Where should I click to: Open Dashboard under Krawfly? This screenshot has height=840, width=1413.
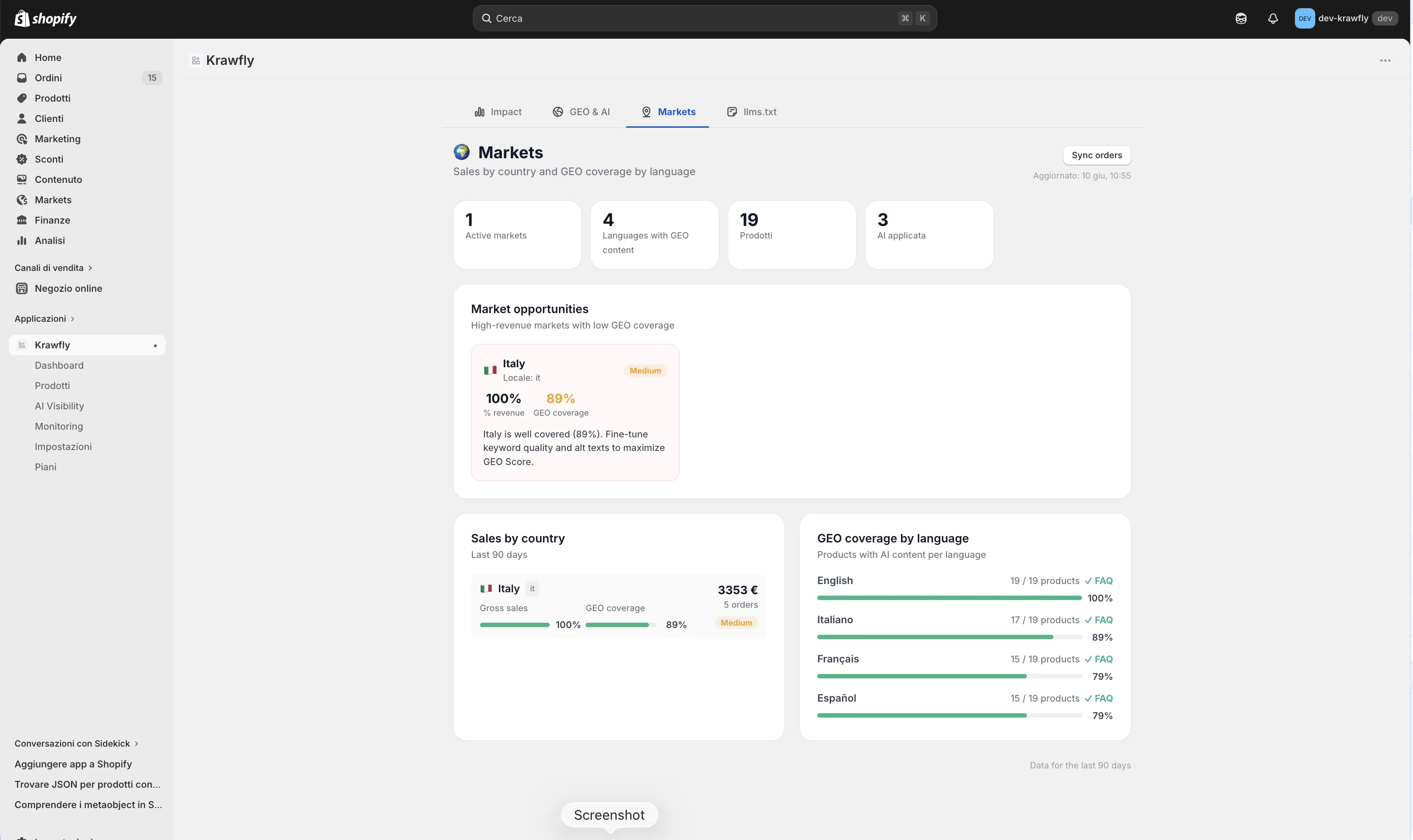pyautogui.click(x=59, y=365)
